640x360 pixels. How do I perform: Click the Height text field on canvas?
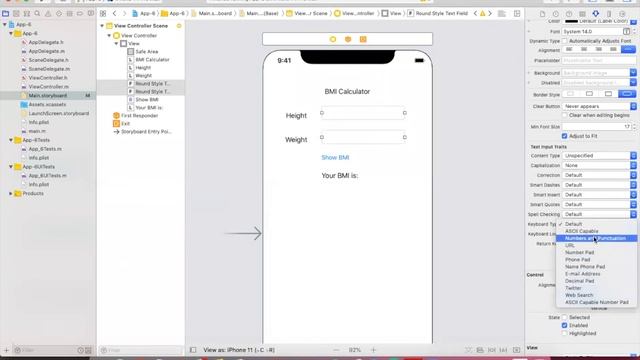click(x=363, y=113)
